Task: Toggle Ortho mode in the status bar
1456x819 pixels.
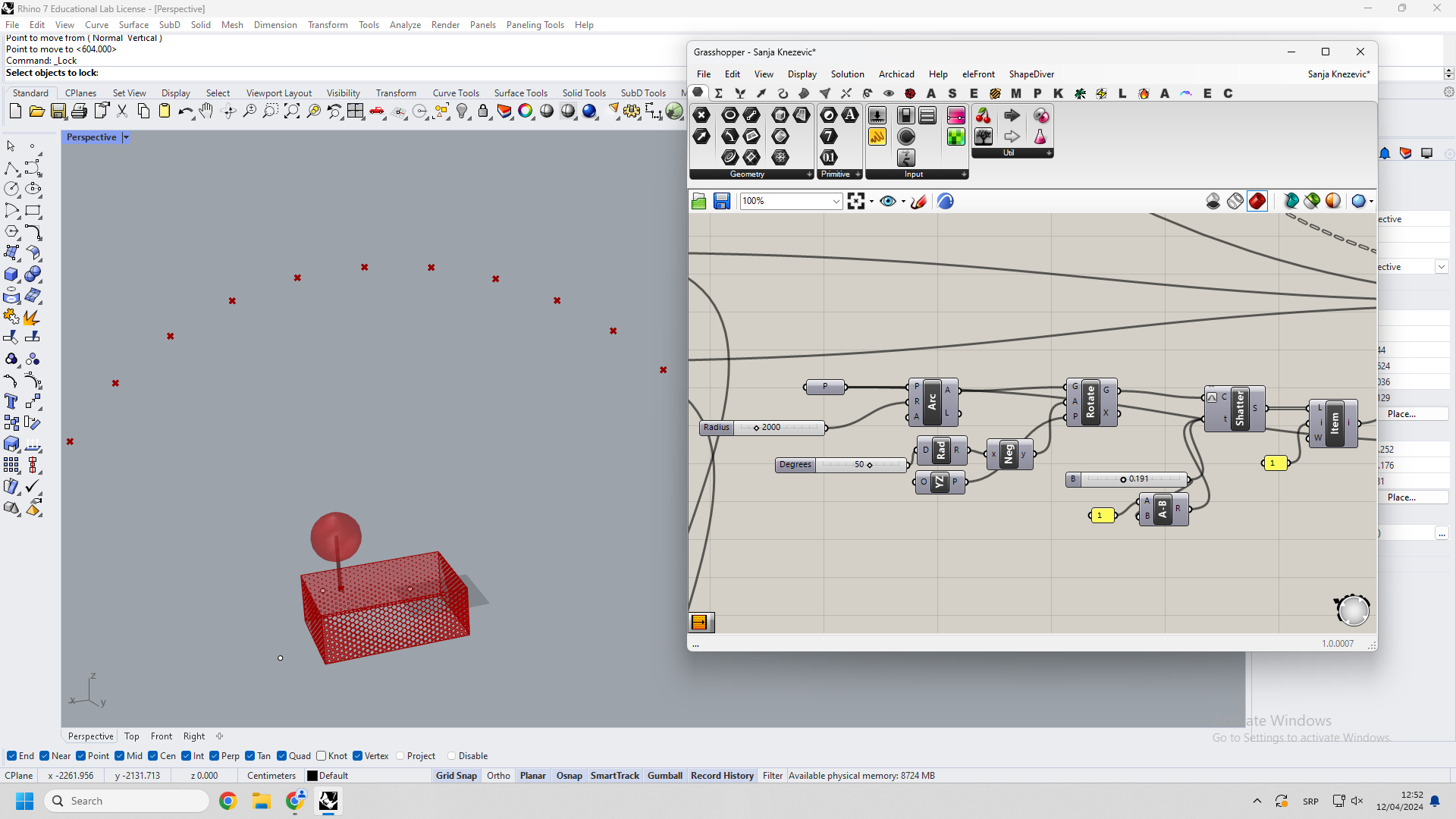Action: coord(498,776)
